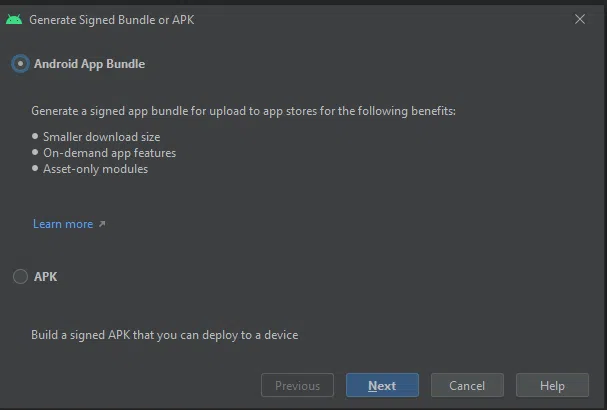The height and width of the screenshot is (410, 607).
Task: Open the Learn more link
Action: point(63,224)
